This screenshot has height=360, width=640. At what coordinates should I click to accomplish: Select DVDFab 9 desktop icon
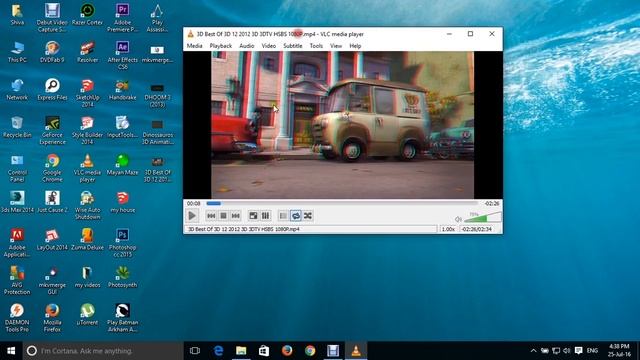pos(52,52)
